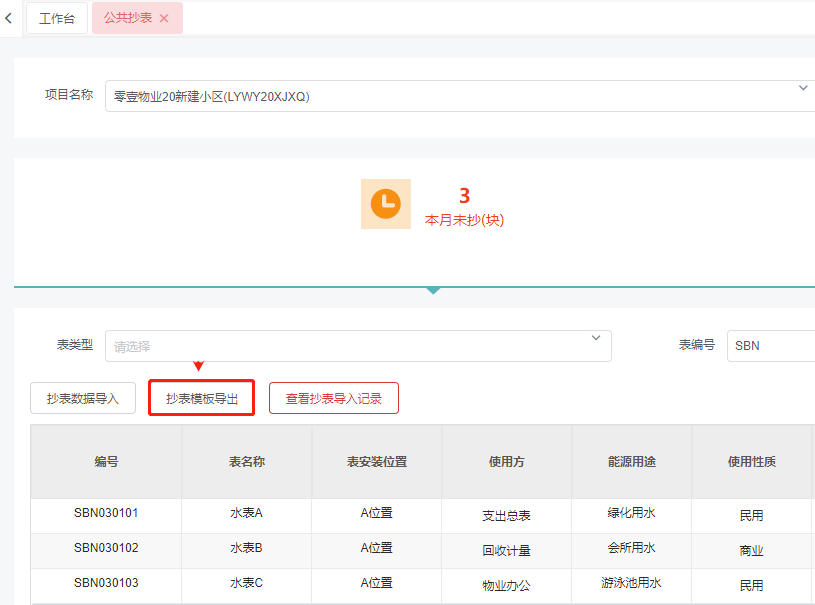The width and height of the screenshot is (815, 605).
Task: Click the 使用方 column header
Action: tap(506, 462)
